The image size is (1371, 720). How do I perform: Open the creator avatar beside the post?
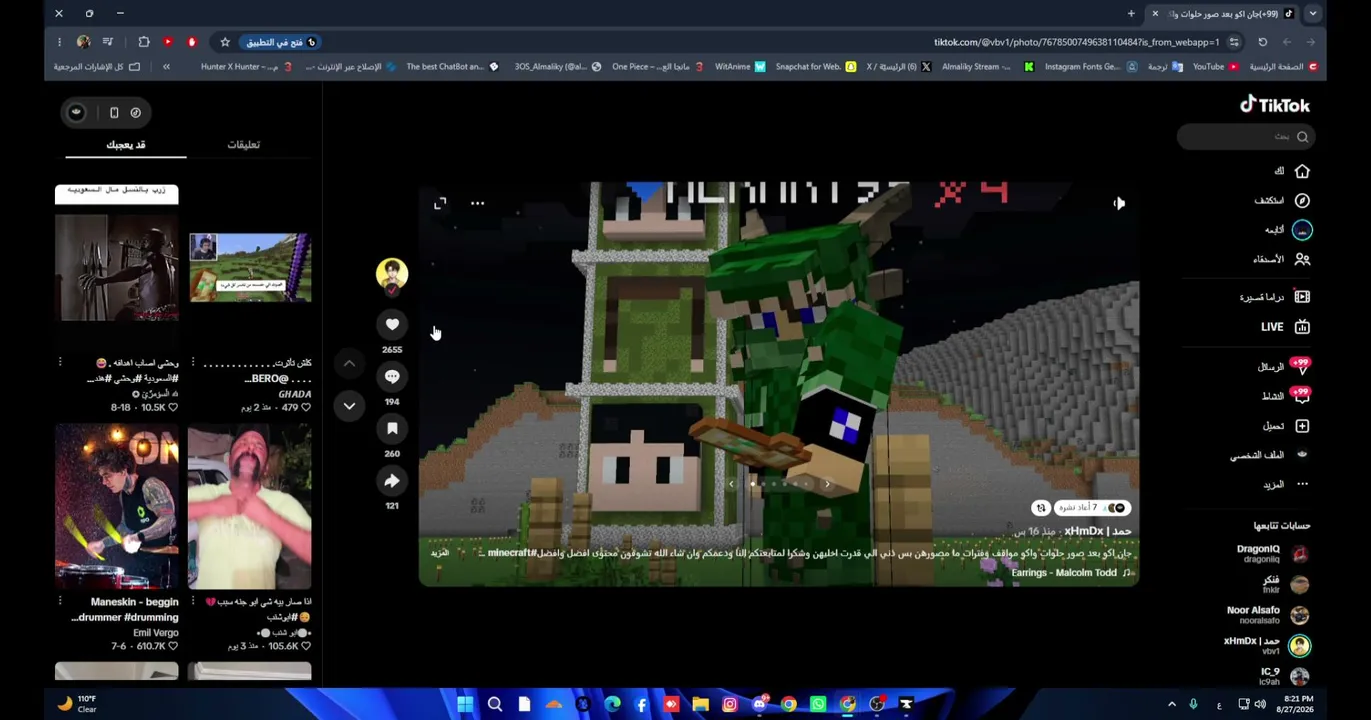[x=392, y=274]
